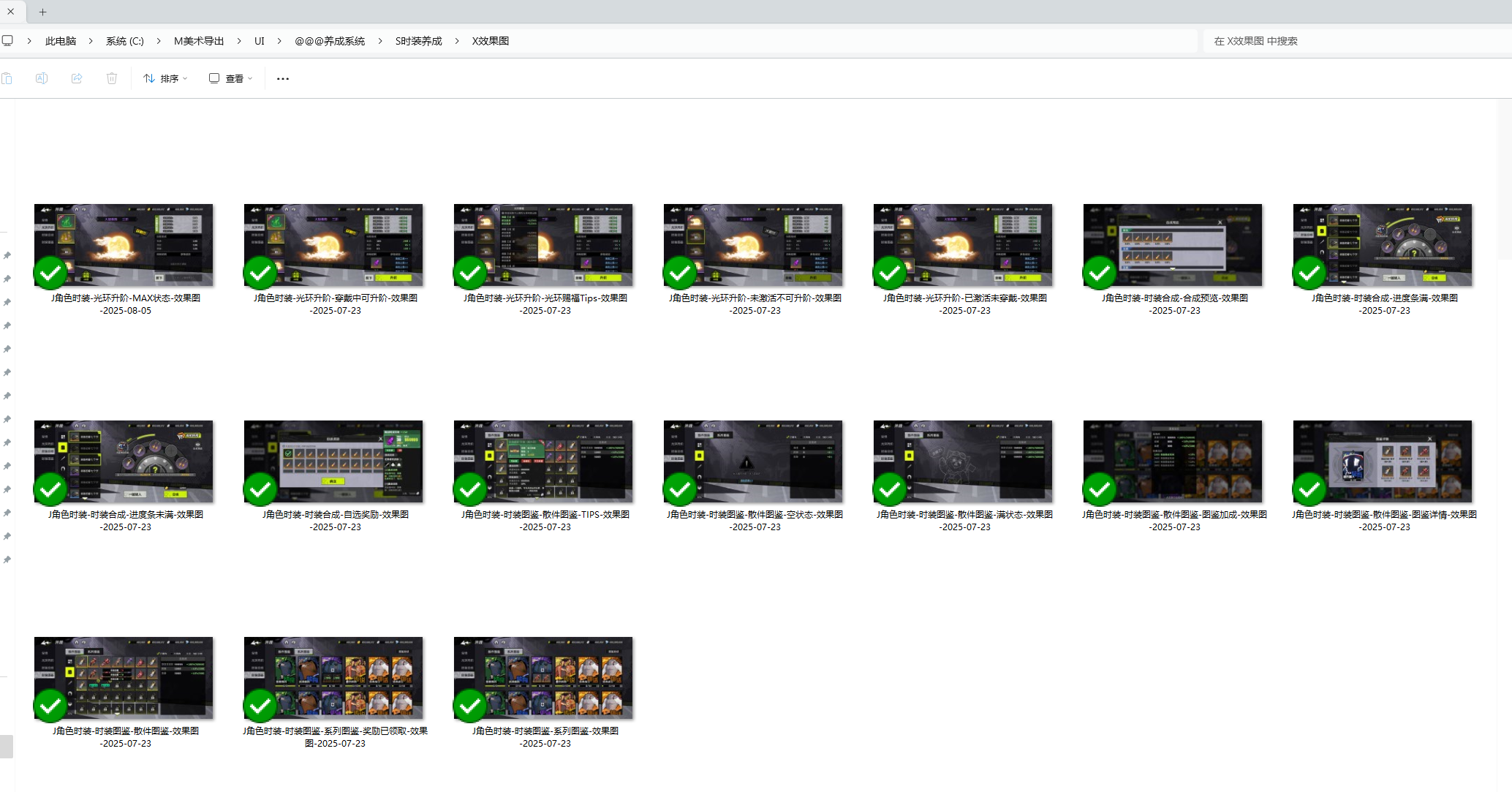Select 时装合成-自选奖励 image thumbnail
This screenshot has width=1512, height=792.
[333, 461]
